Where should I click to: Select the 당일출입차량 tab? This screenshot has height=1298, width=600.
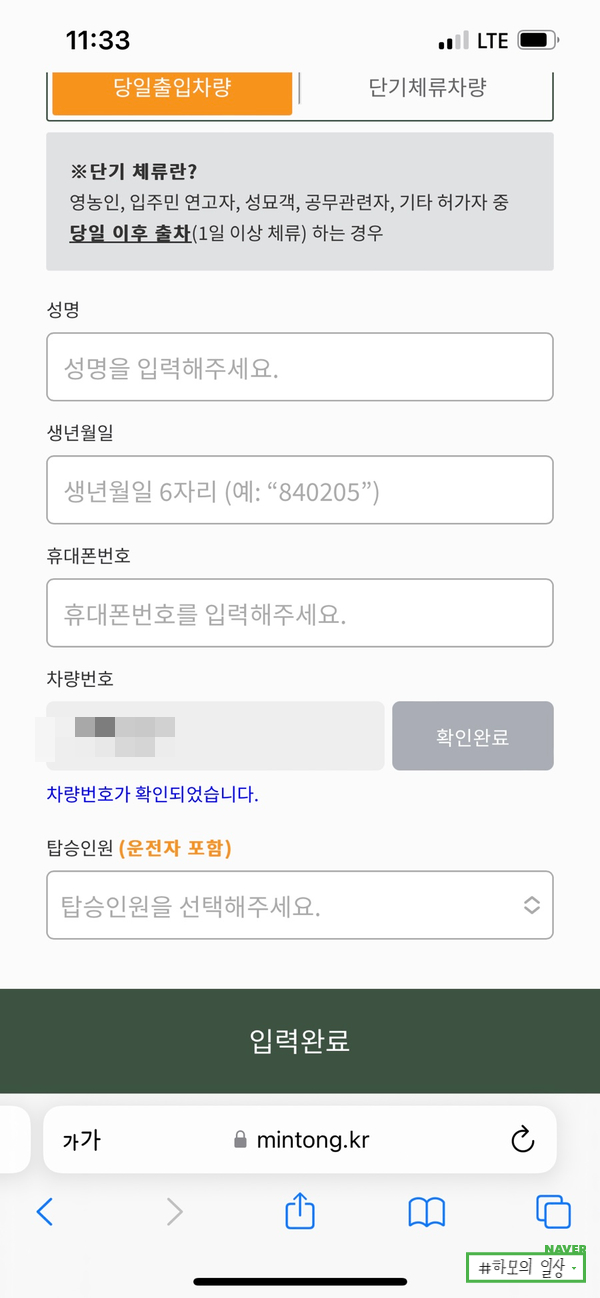tap(172, 88)
